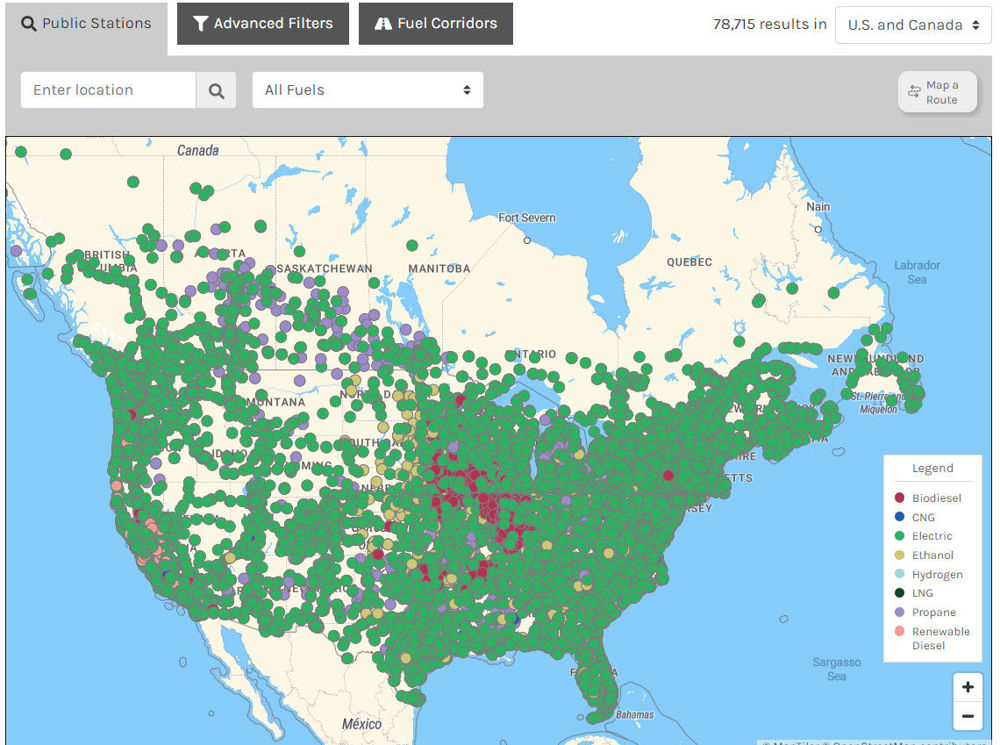The image size is (1000, 745).
Task: Switch to the Advanced Filters tab
Action: 262,23
